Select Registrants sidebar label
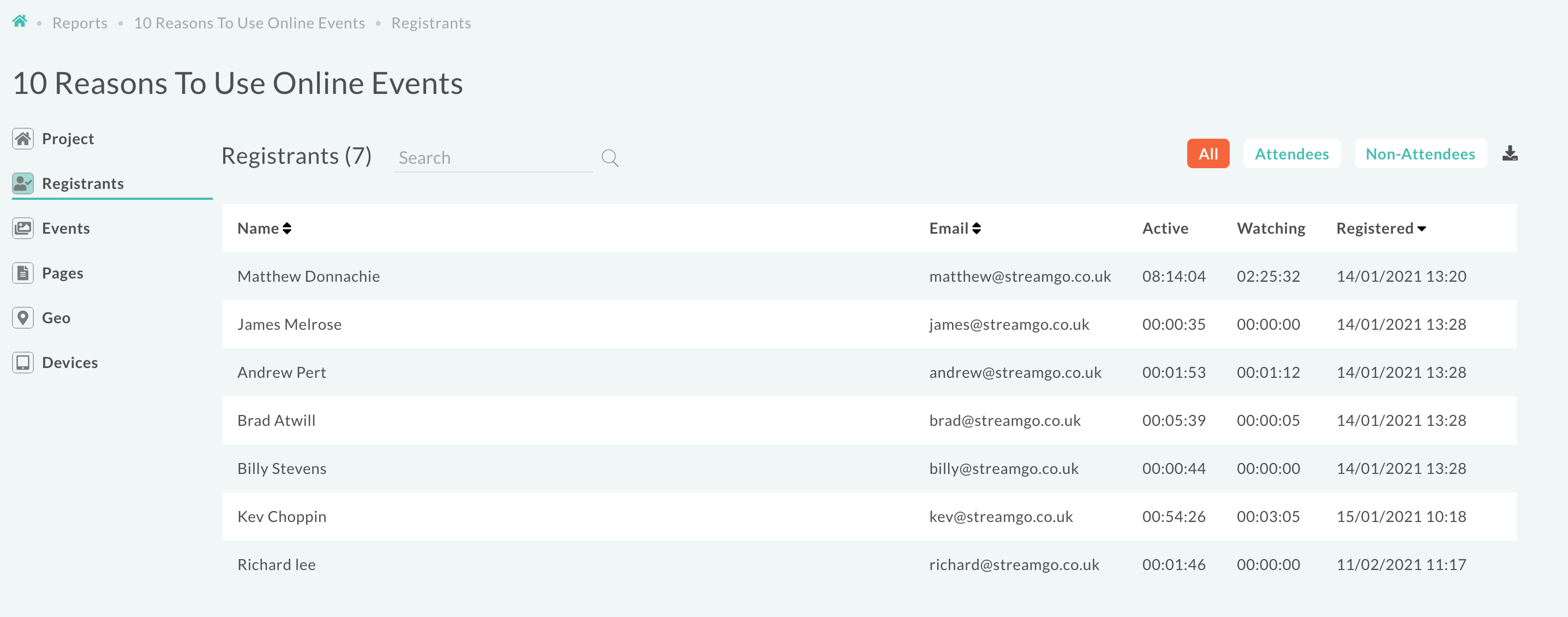 [83, 183]
